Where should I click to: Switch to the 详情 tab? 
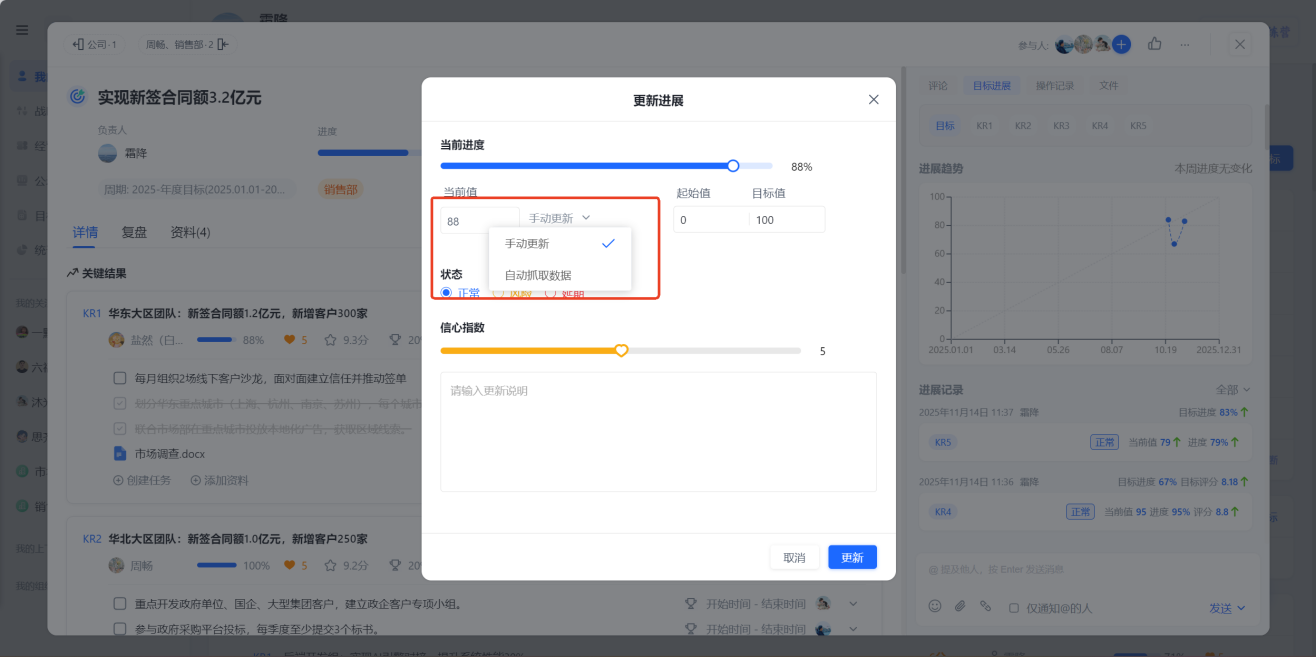pos(85,233)
